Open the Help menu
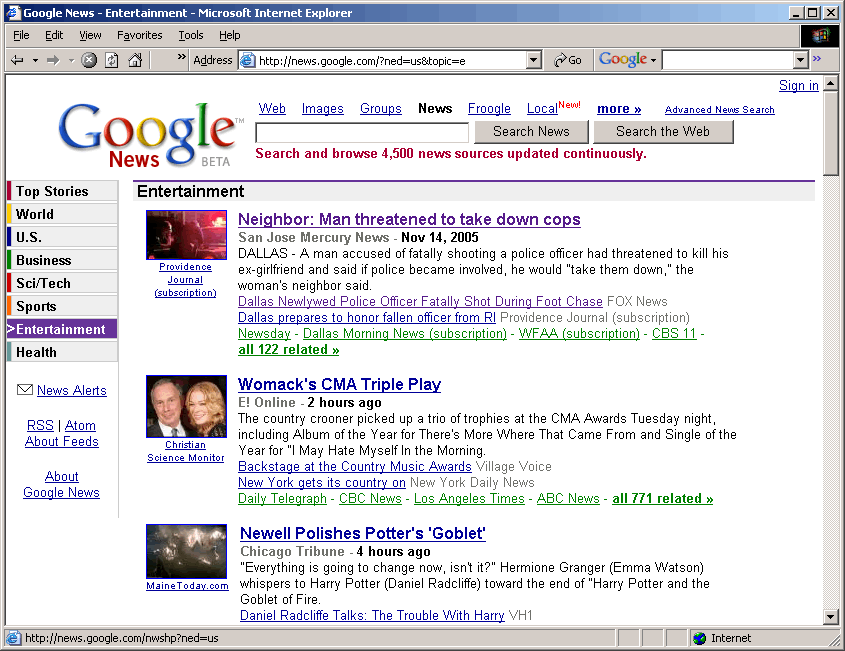The image size is (845, 651). tap(230, 36)
